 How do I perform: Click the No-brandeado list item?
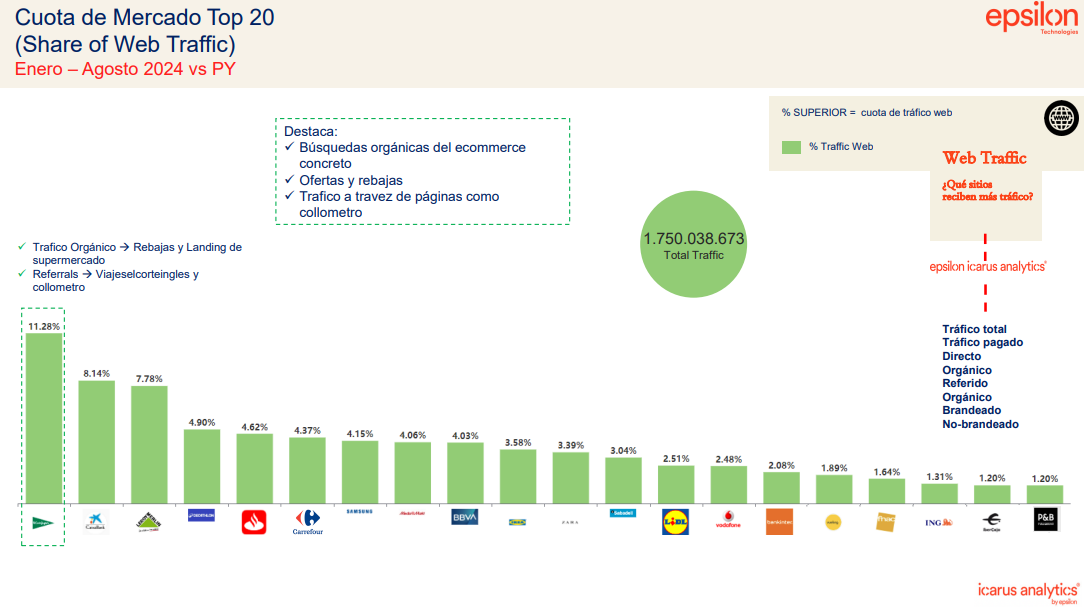[980, 424]
